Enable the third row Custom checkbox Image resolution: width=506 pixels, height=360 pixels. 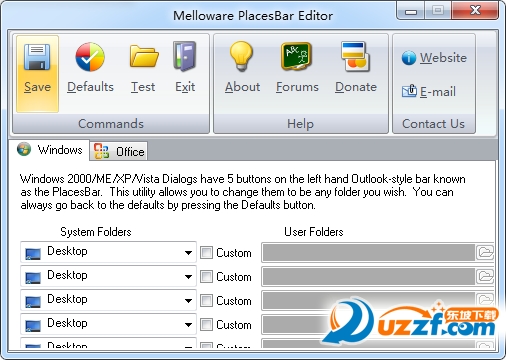point(206,301)
